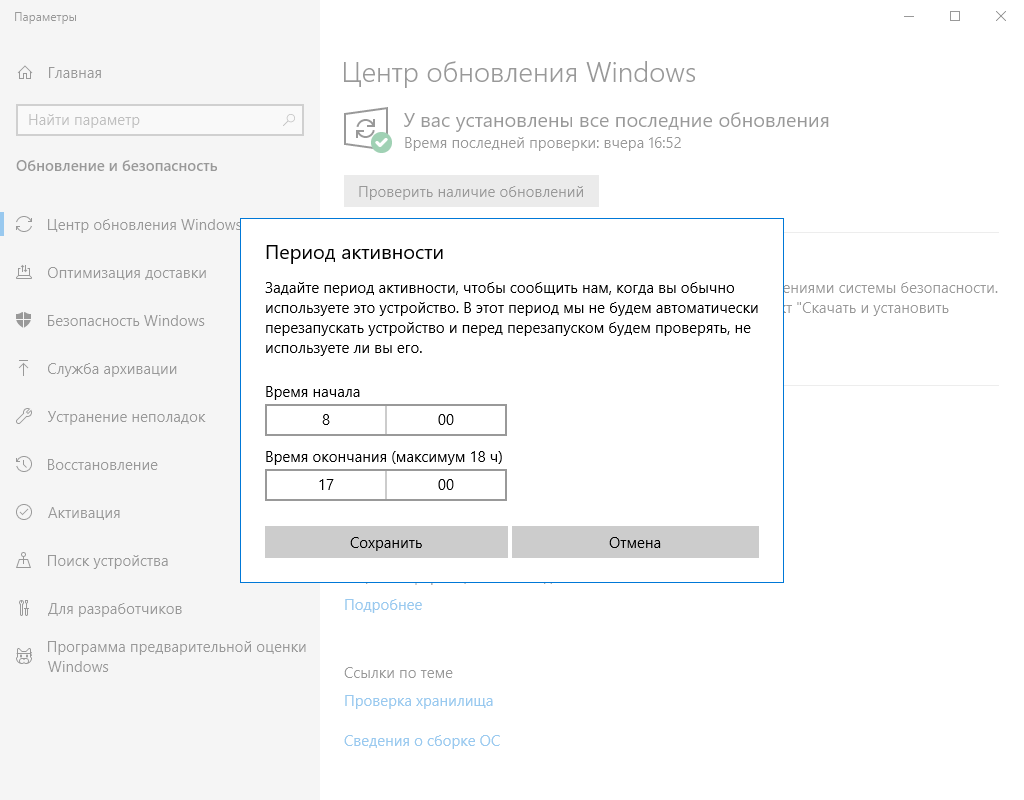Click the magnifier icon in the search box
Screen dimensions: 1024x800
point(290,120)
